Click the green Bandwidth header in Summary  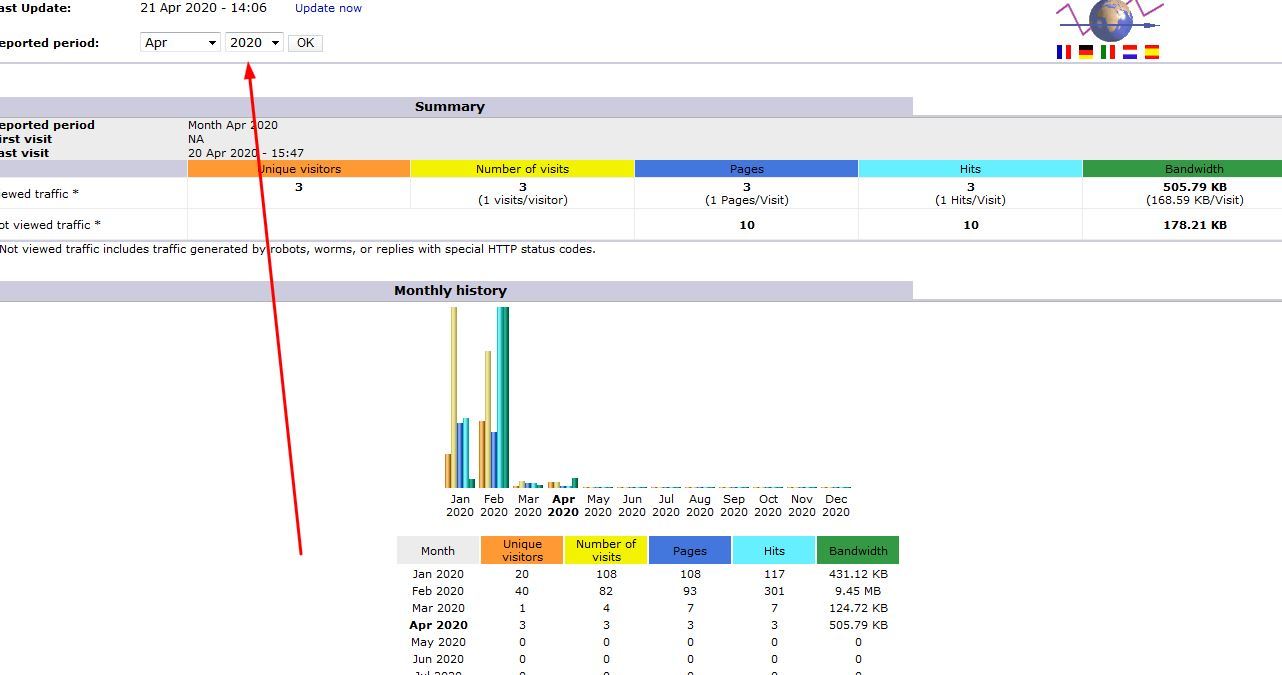pos(1193,169)
